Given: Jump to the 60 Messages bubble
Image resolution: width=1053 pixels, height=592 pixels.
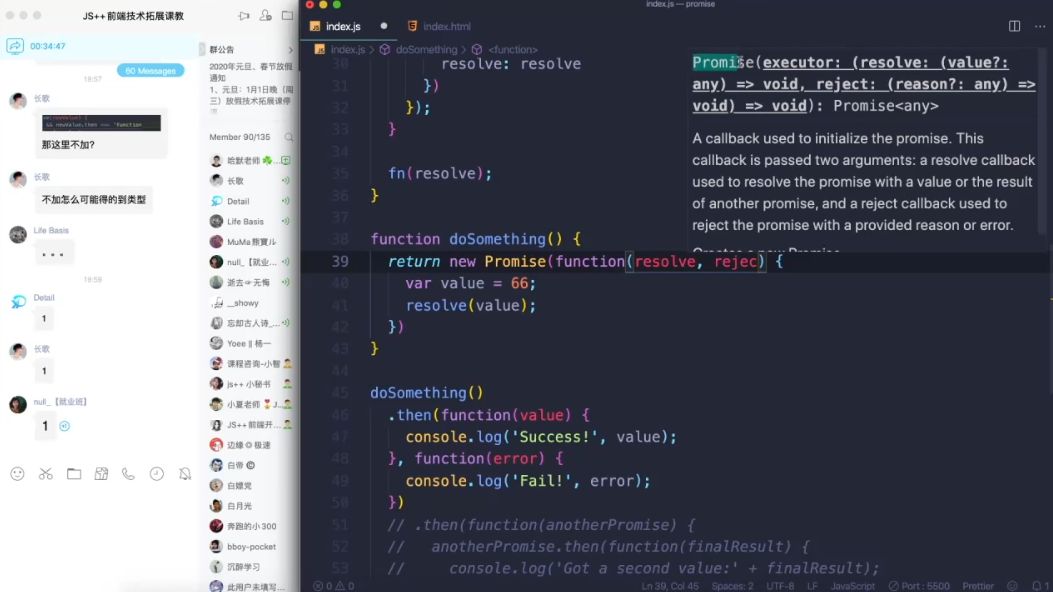Looking at the screenshot, I should point(150,70).
